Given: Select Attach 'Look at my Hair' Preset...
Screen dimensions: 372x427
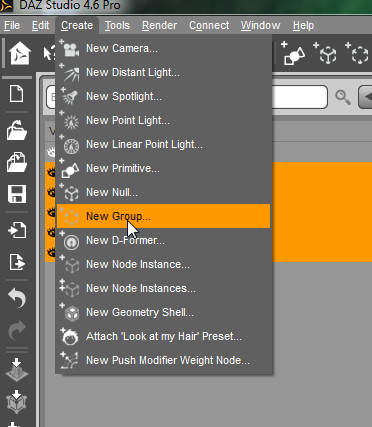Looking at the screenshot, I should click(x=163, y=336).
